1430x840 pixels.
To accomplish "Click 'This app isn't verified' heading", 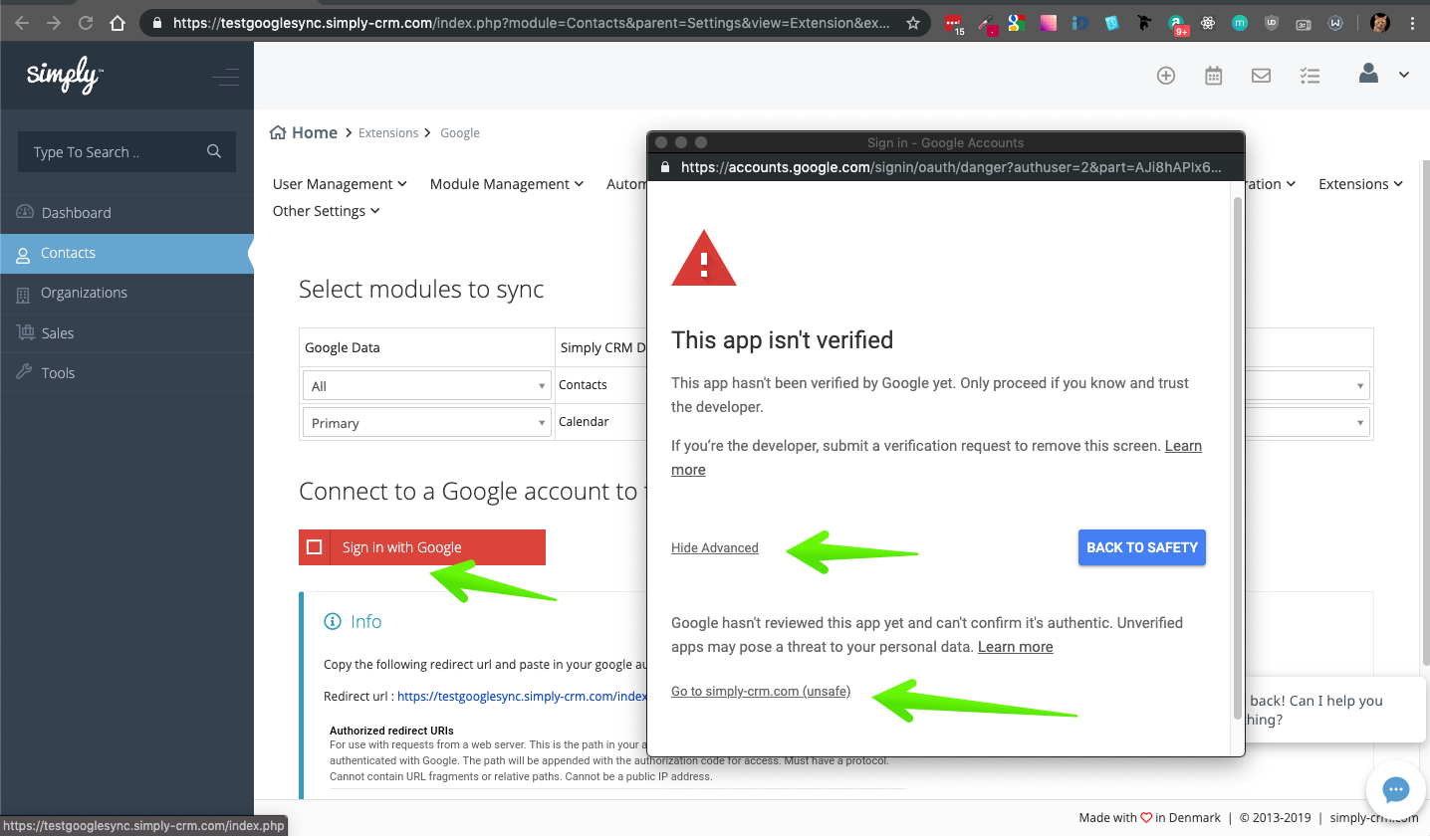I will click(x=783, y=340).
